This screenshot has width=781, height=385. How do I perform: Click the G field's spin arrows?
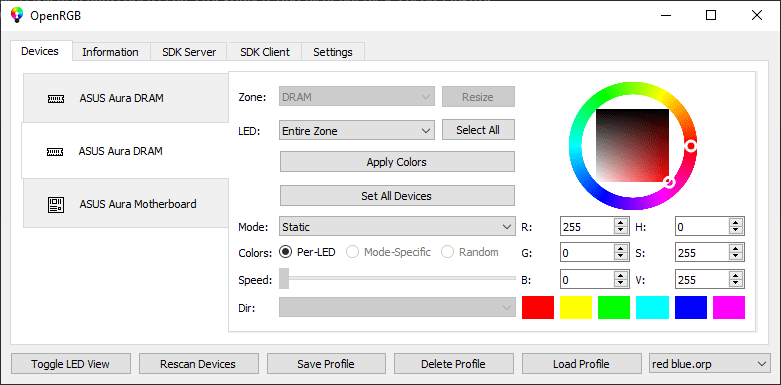click(621, 253)
